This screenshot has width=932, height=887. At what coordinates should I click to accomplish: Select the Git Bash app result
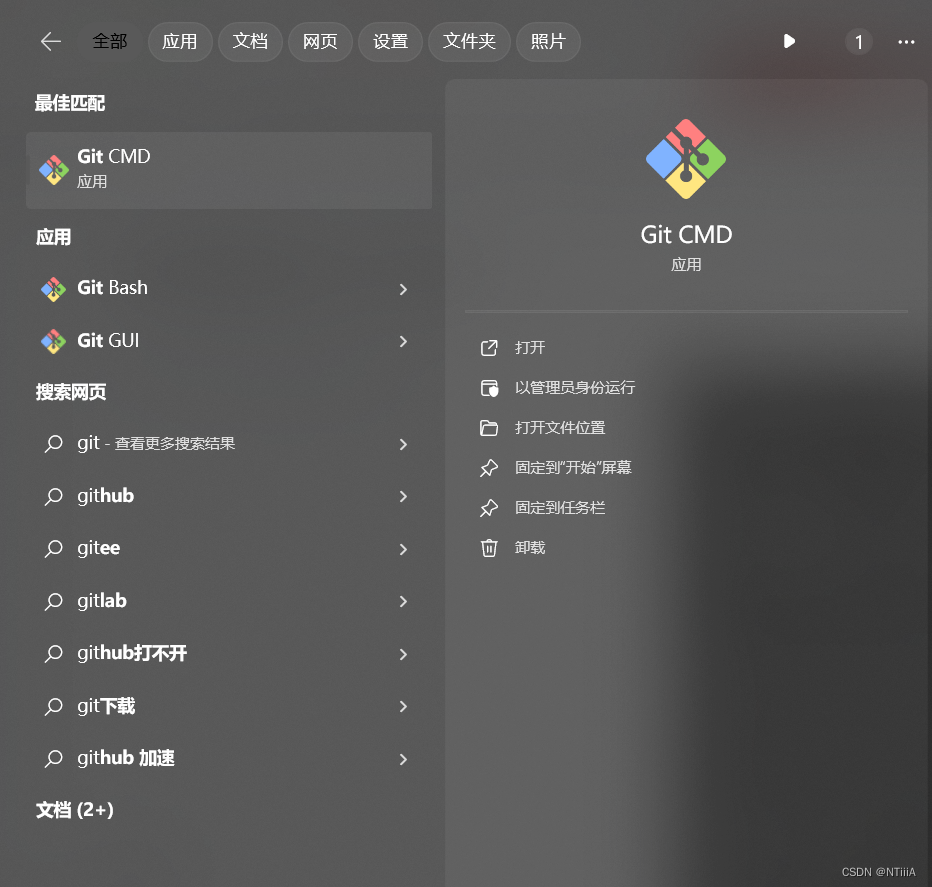click(229, 288)
